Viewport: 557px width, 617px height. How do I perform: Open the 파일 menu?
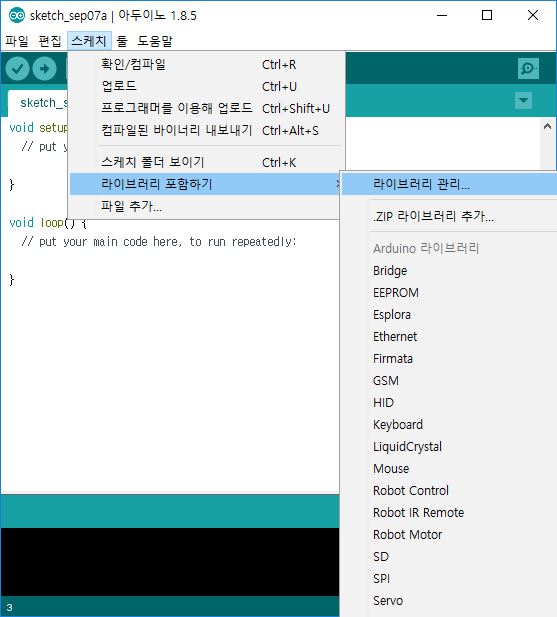(x=17, y=41)
